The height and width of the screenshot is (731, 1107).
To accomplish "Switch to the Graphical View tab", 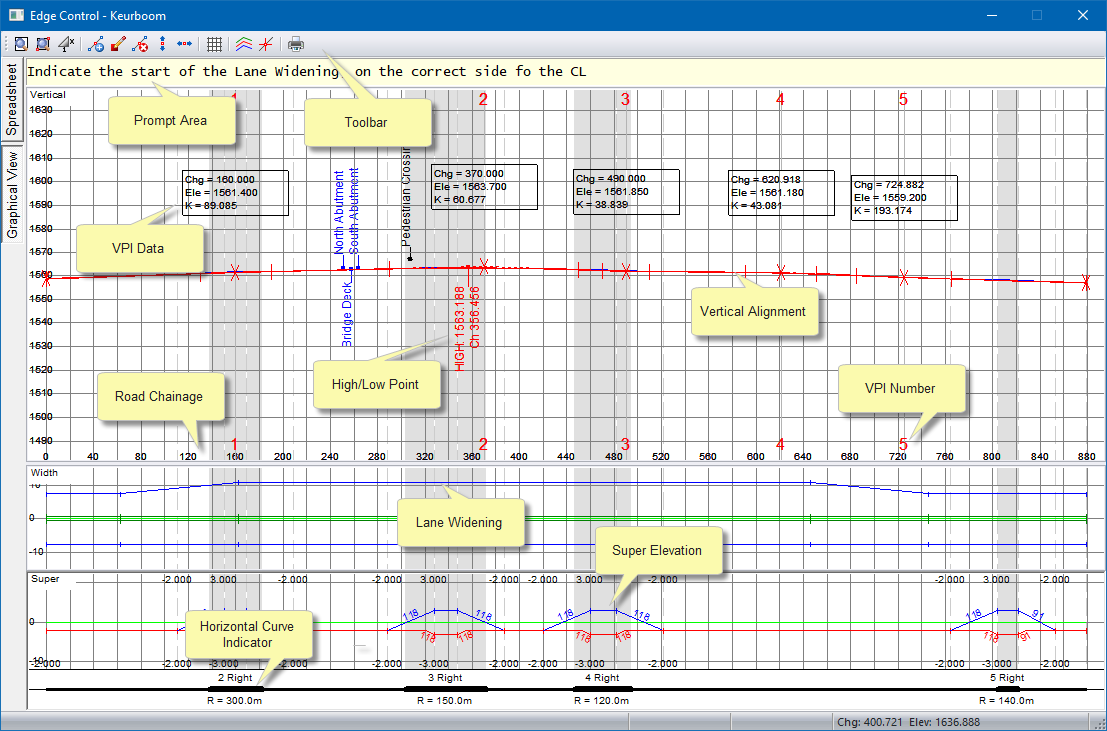I will click(12, 194).
